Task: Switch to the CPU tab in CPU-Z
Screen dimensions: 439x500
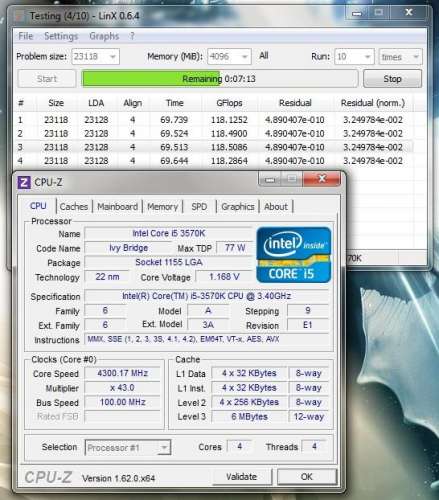Action: (x=38, y=206)
